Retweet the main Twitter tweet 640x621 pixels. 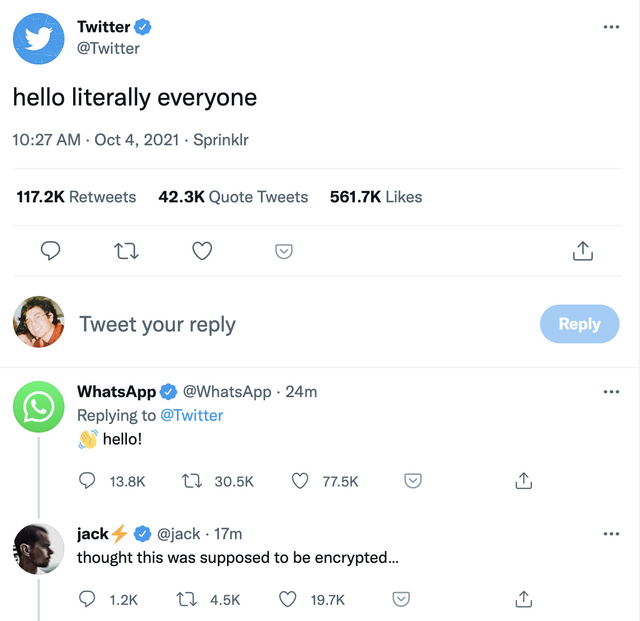(126, 251)
